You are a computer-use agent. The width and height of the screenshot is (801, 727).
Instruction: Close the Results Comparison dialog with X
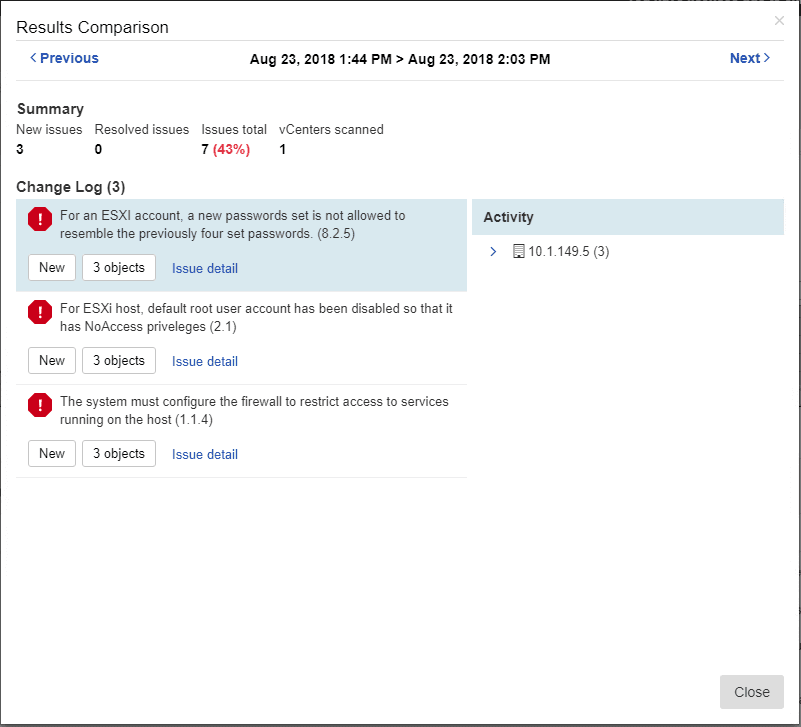tap(779, 21)
